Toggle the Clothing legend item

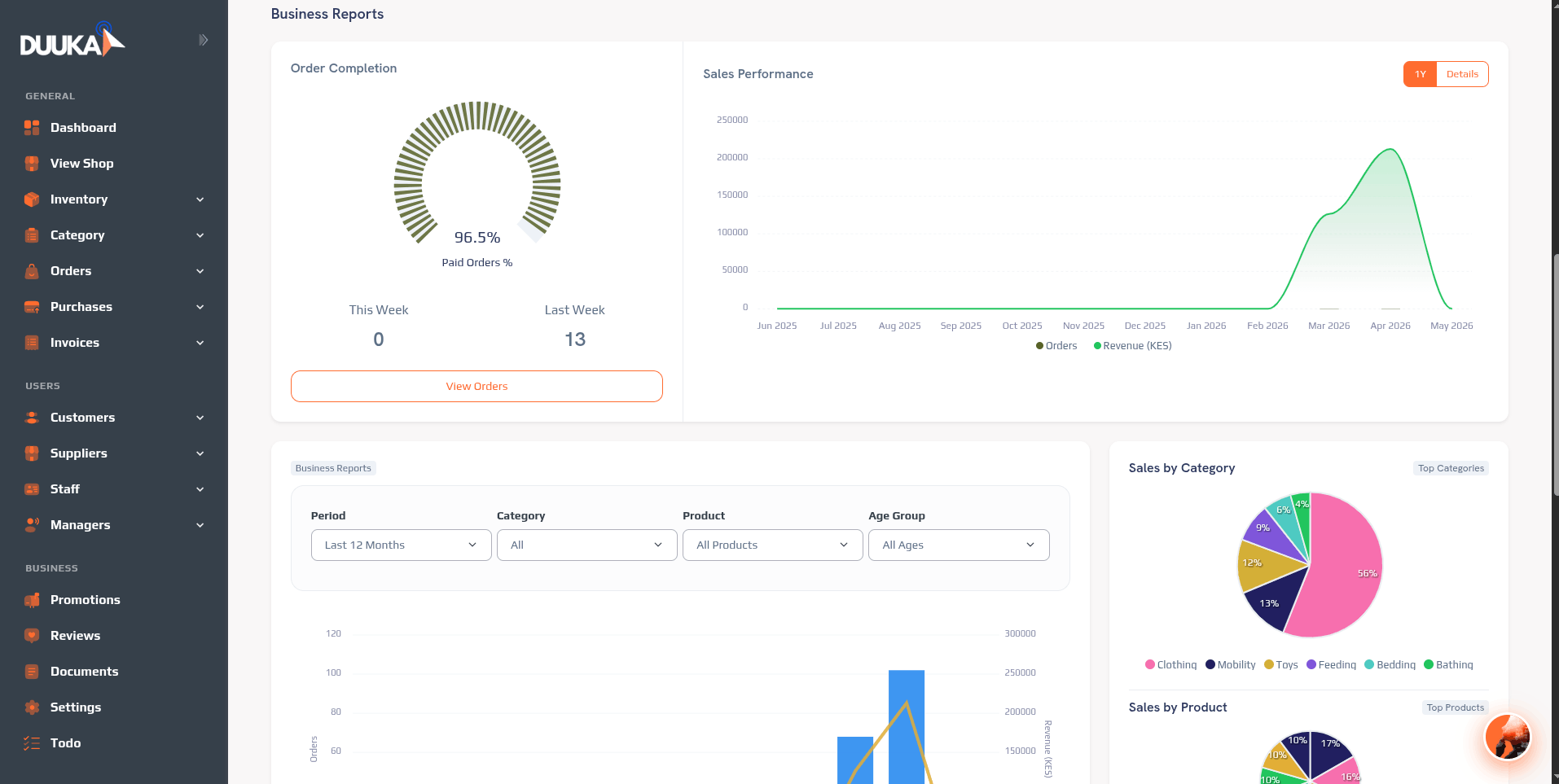coord(1171,665)
